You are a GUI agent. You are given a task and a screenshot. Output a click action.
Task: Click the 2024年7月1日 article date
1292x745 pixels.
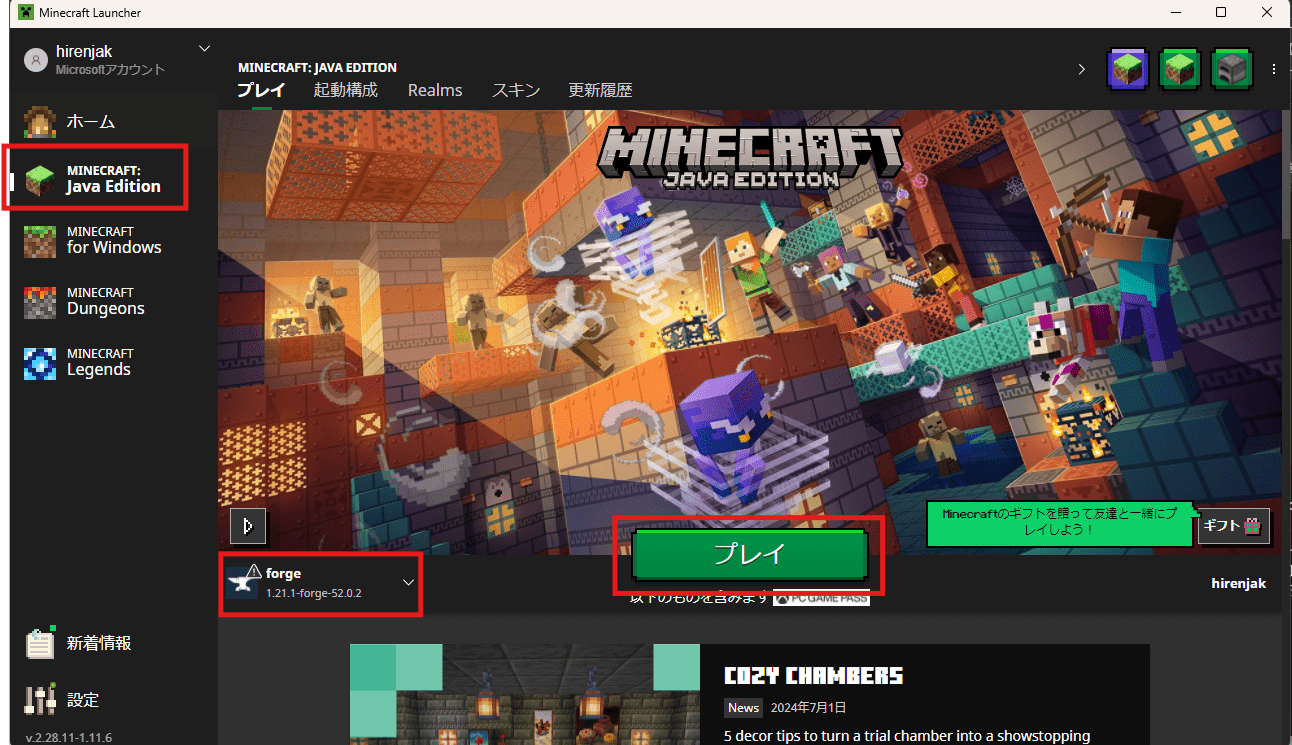[808, 707]
